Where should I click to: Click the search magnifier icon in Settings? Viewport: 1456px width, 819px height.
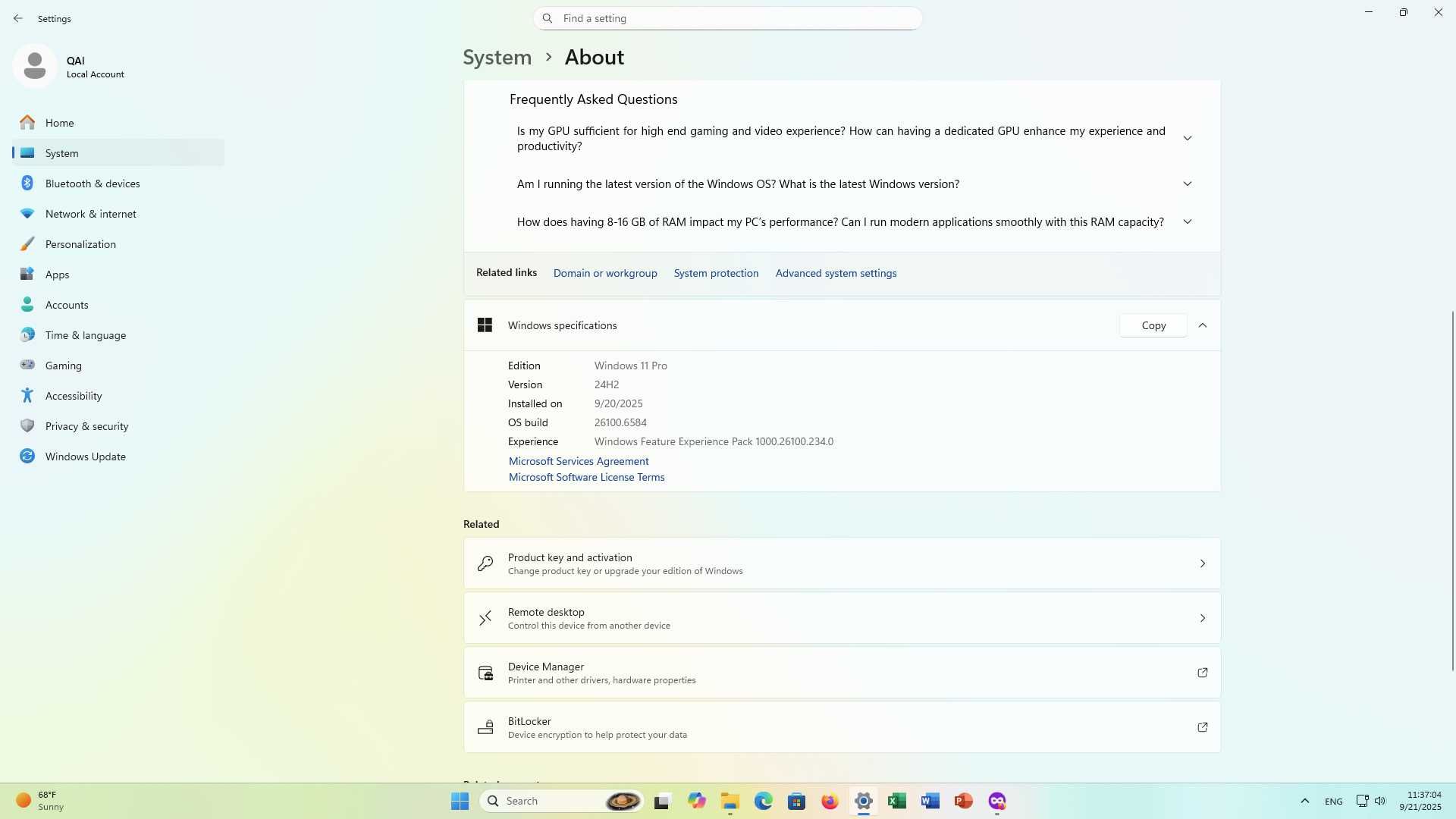point(548,18)
